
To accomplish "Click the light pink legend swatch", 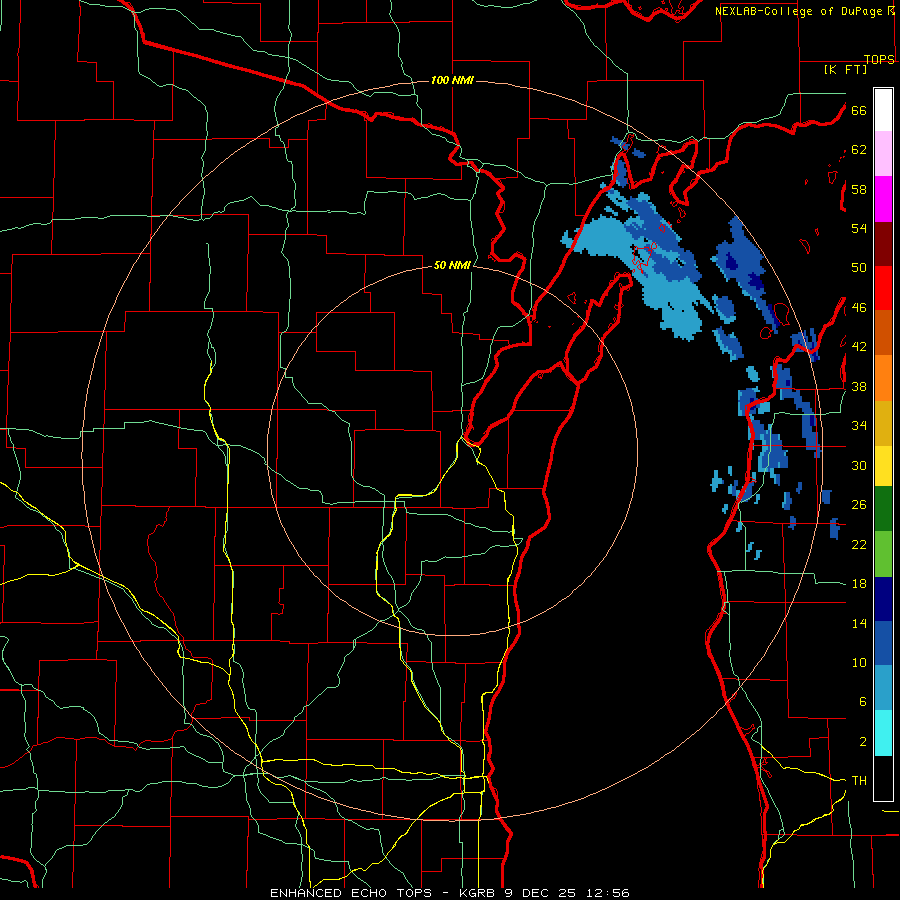I will [883, 153].
